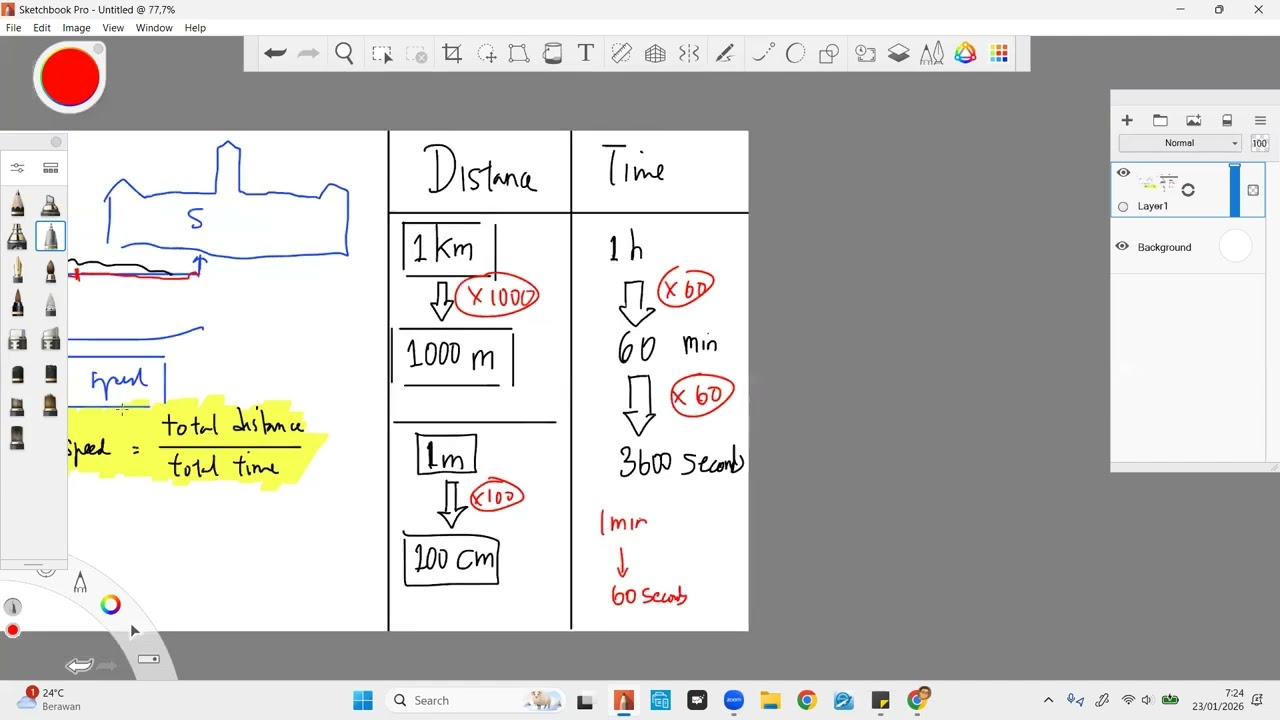Image resolution: width=1280 pixels, height=720 pixels.
Task: Click the layer opacity value 100
Action: pos(1259,143)
